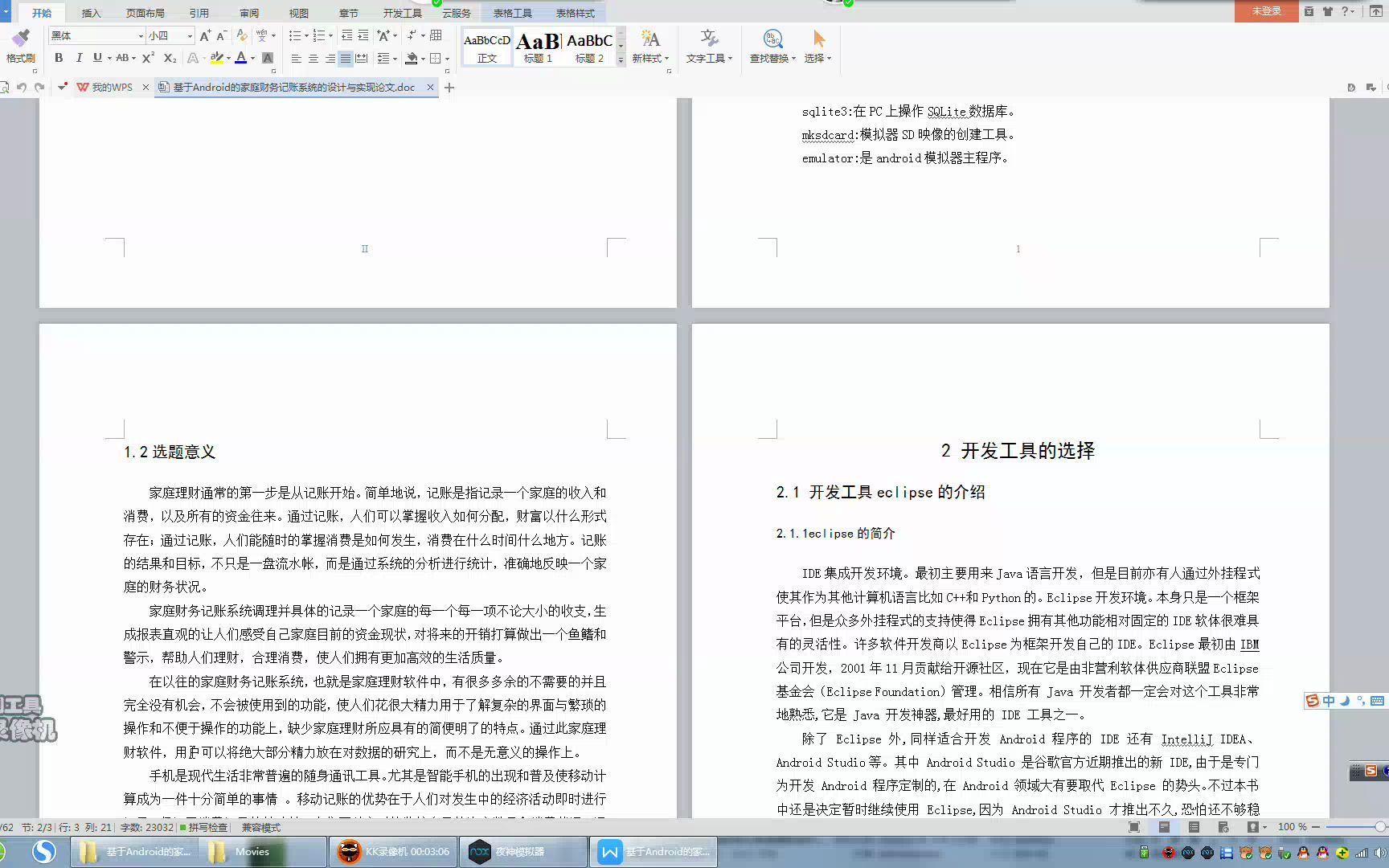This screenshot has height=868, width=1389.
Task: Toggle subscript formatting
Action: click(x=170, y=58)
